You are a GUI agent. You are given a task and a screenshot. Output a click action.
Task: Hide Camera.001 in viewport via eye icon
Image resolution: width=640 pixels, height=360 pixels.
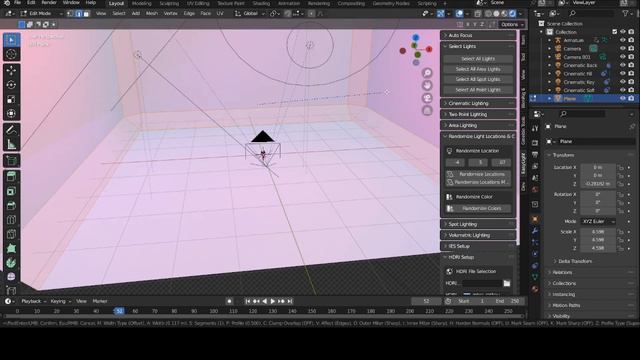(x=622, y=57)
